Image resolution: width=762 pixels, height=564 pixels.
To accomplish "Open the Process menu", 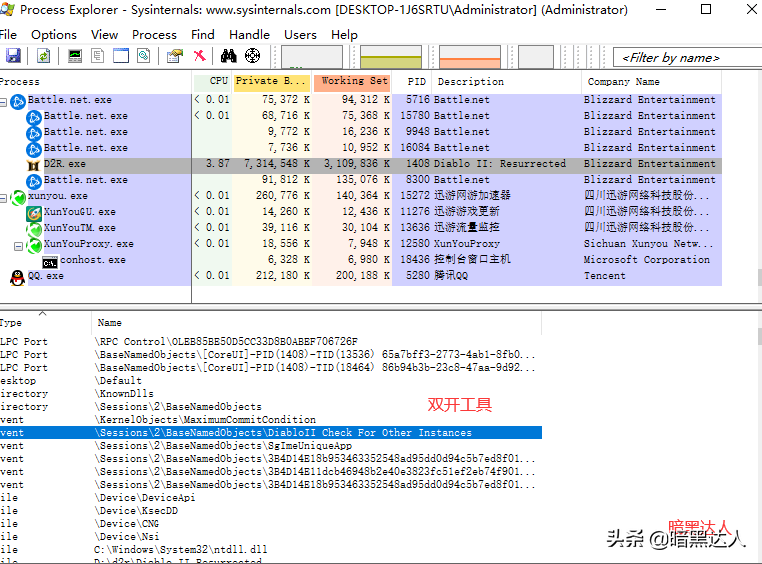I will click(x=154, y=35).
